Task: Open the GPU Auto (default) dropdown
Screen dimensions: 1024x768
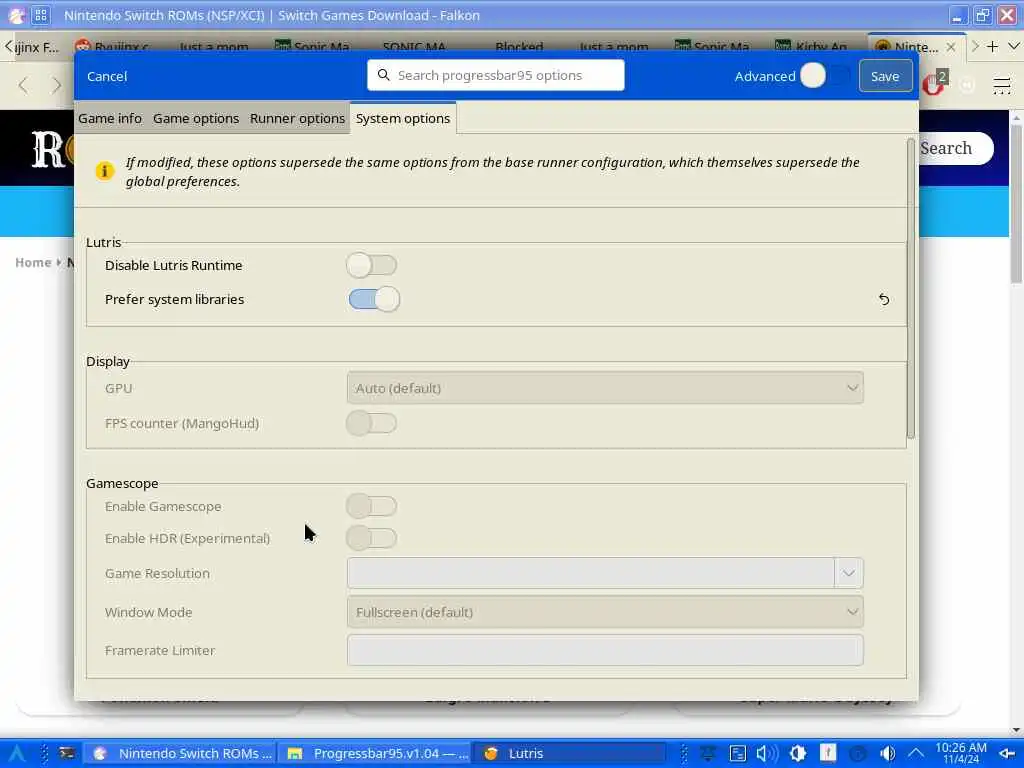Action: click(605, 388)
